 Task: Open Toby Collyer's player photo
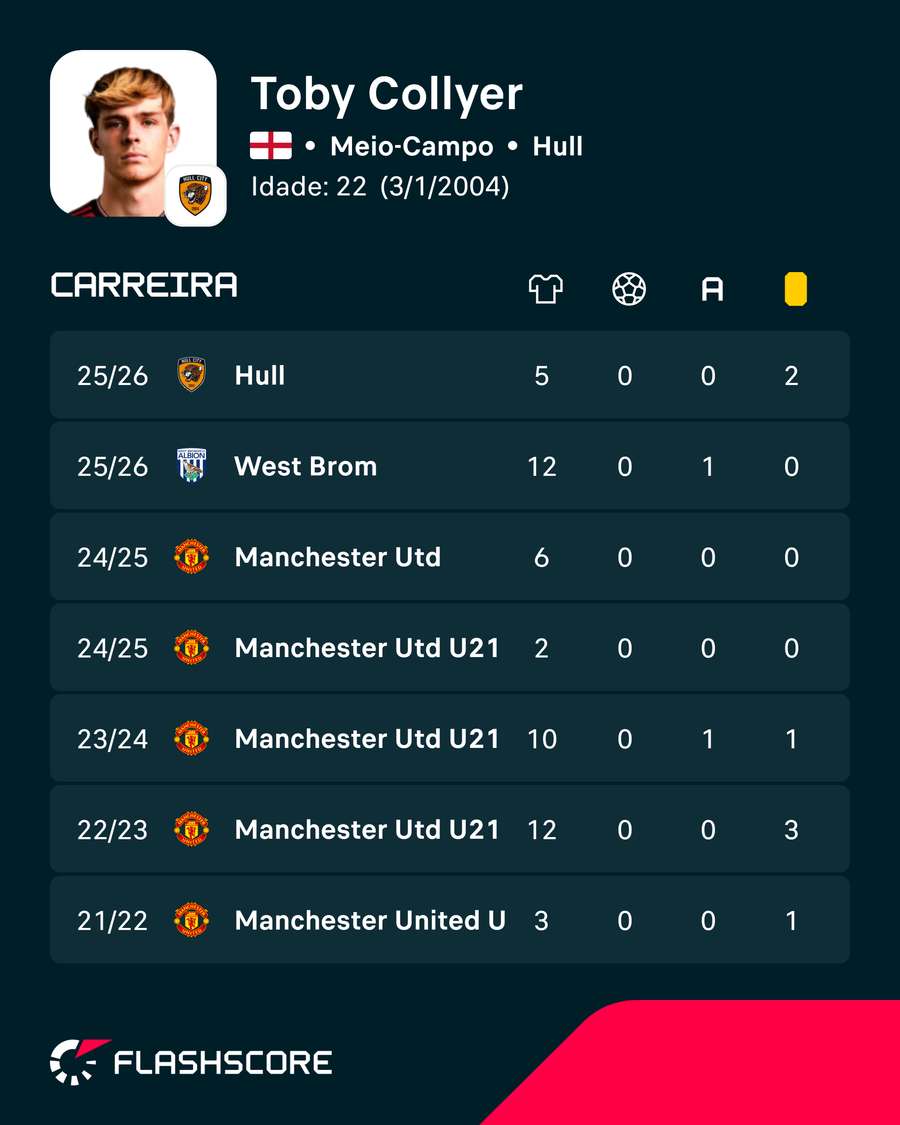(x=133, y=133)
